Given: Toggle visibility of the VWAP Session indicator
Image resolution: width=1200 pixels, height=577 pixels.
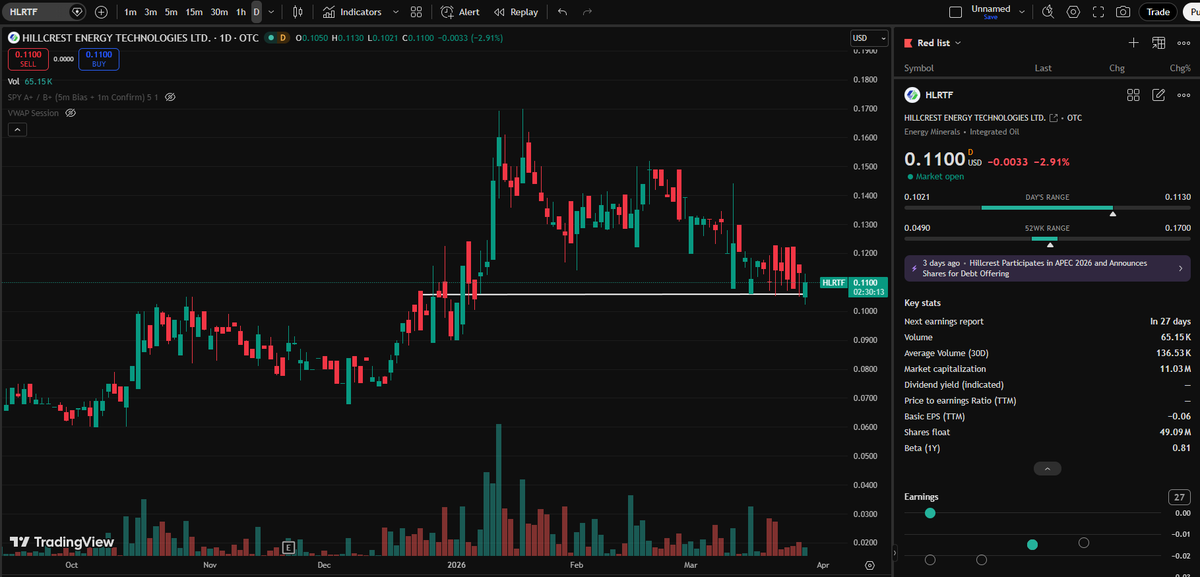Looking at the screenshot, I should tap(71, 113).
